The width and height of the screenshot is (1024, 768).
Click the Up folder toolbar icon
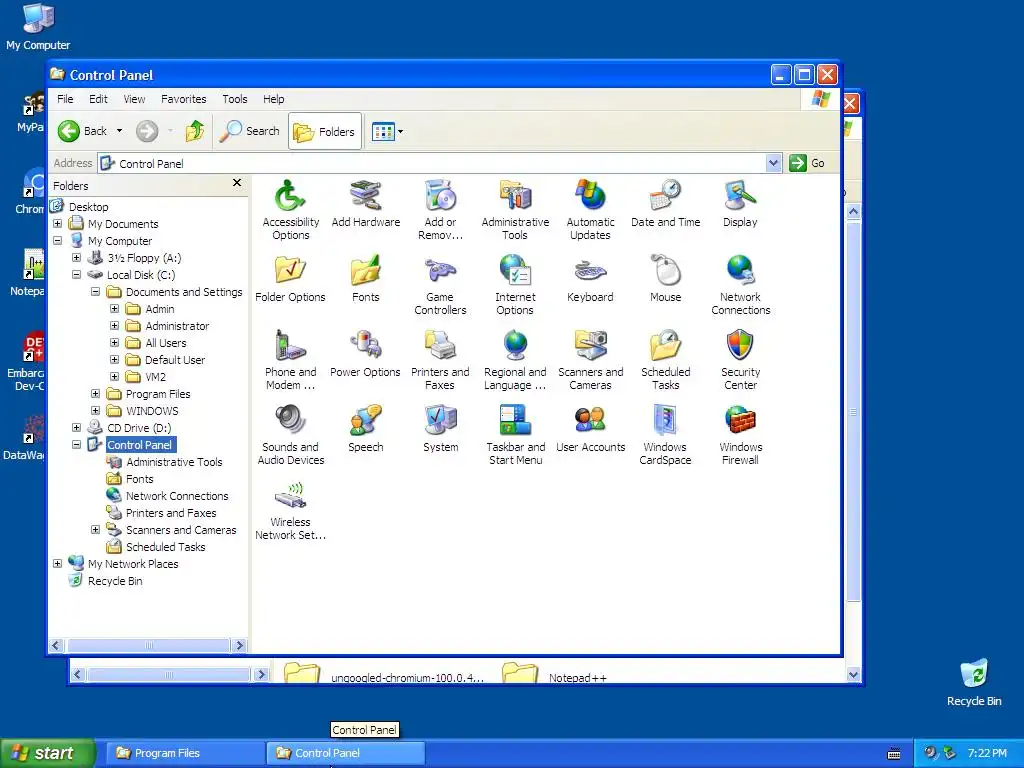click(x=195, y=131)
